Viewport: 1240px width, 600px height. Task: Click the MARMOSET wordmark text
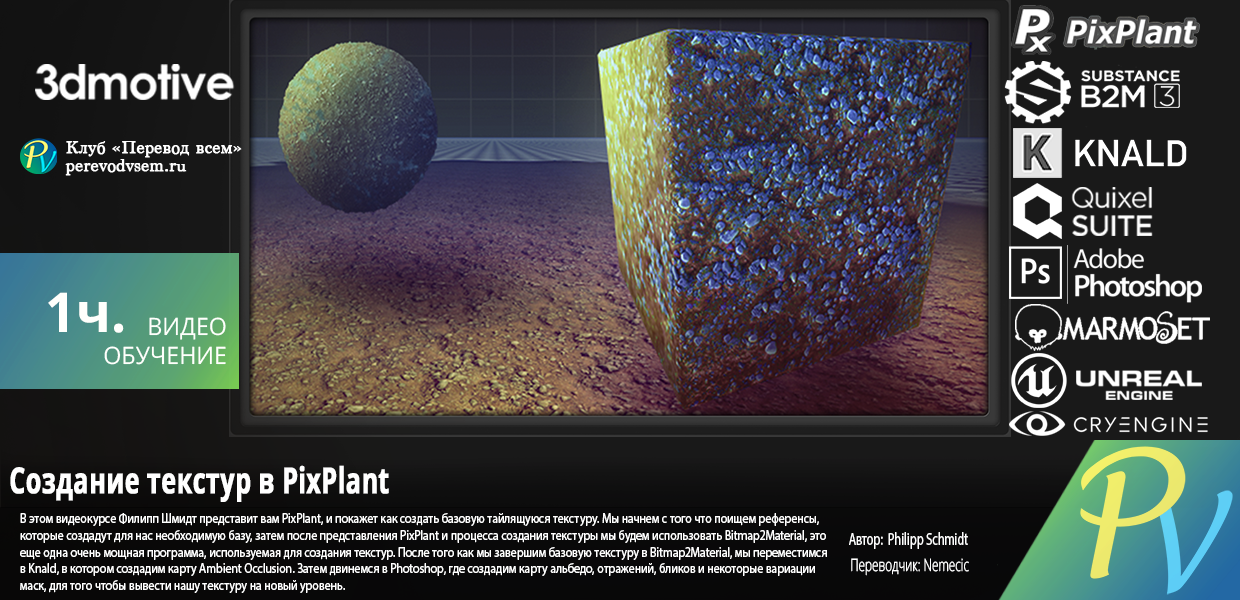click(1137, 328)
